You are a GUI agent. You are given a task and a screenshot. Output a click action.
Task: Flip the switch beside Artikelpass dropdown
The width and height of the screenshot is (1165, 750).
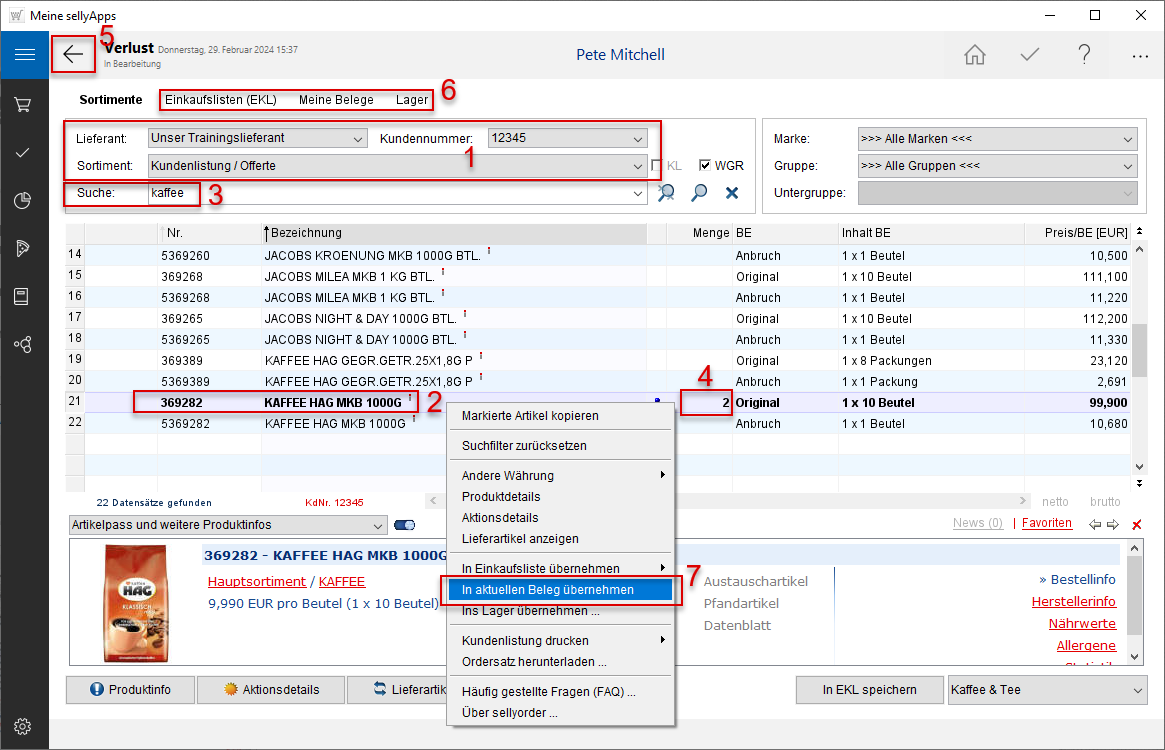pyautogui.click(x=405, y=525)
